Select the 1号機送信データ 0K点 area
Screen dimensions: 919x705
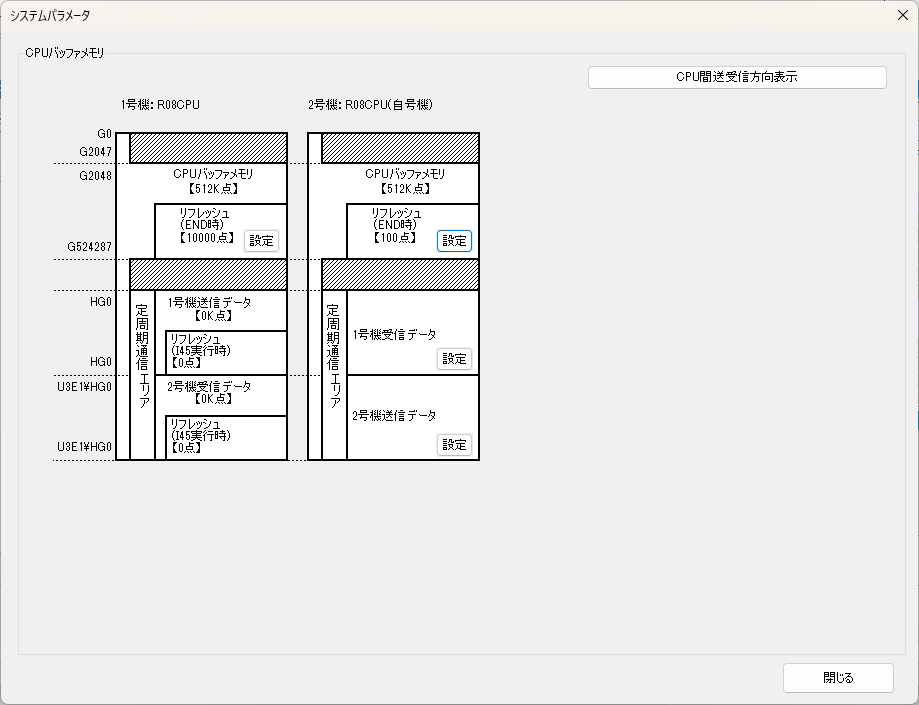209,308
